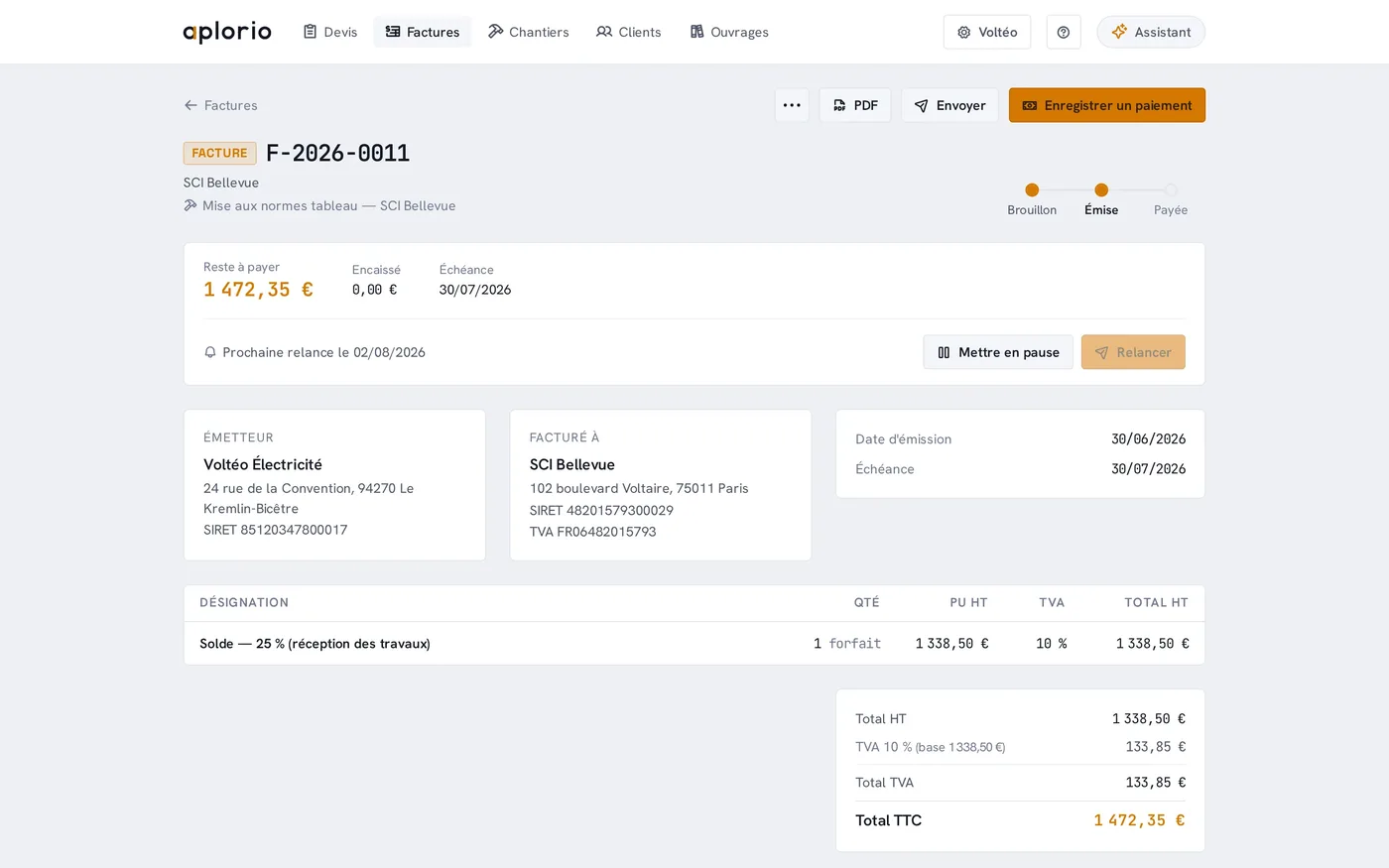Open the three-dots more actions menu

click(x=792, y=105)
